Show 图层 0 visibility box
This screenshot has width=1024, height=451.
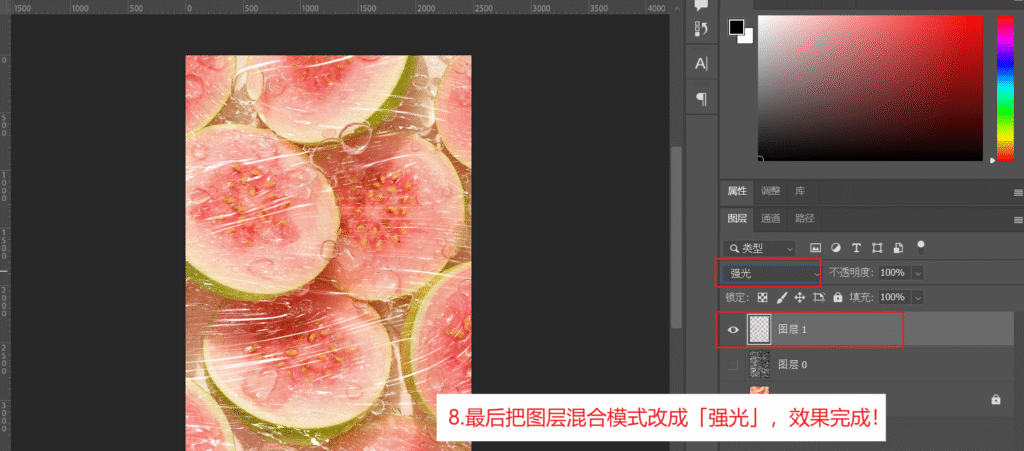point(733,364)
